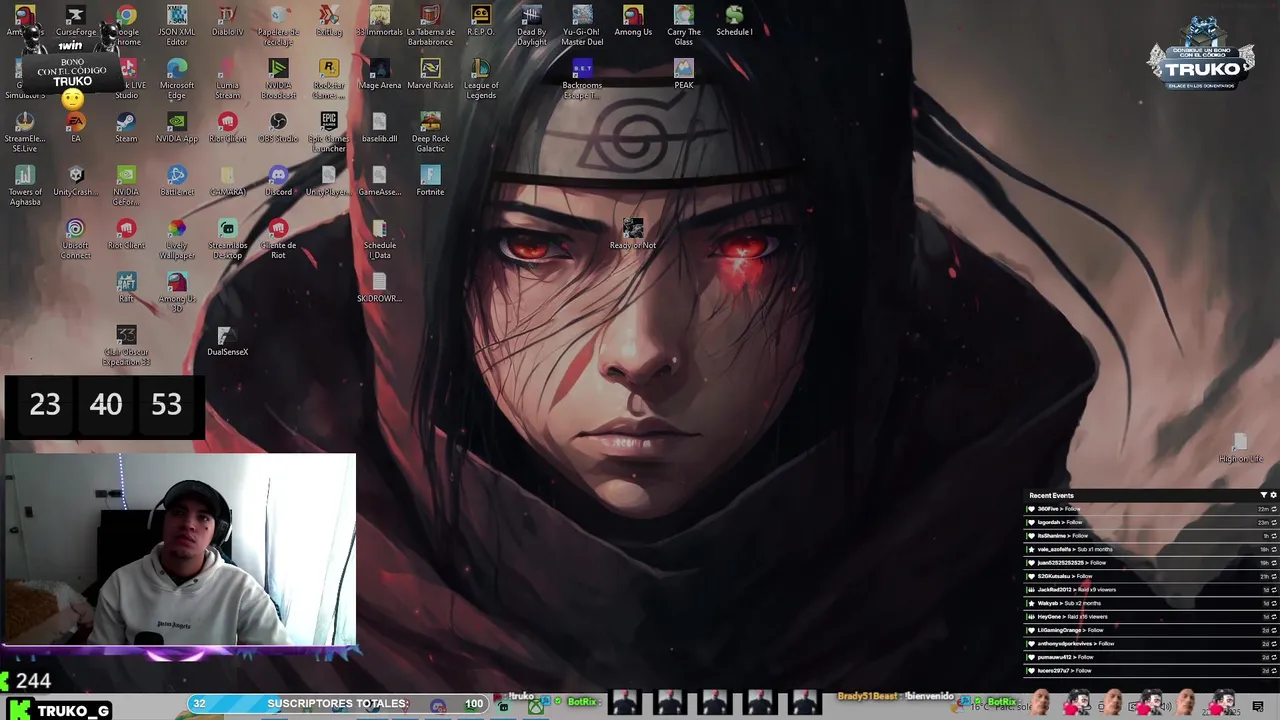Viewport: 1280px width, 720px height.
Task: Open the Discord shortcut
Action: (278, 180)
